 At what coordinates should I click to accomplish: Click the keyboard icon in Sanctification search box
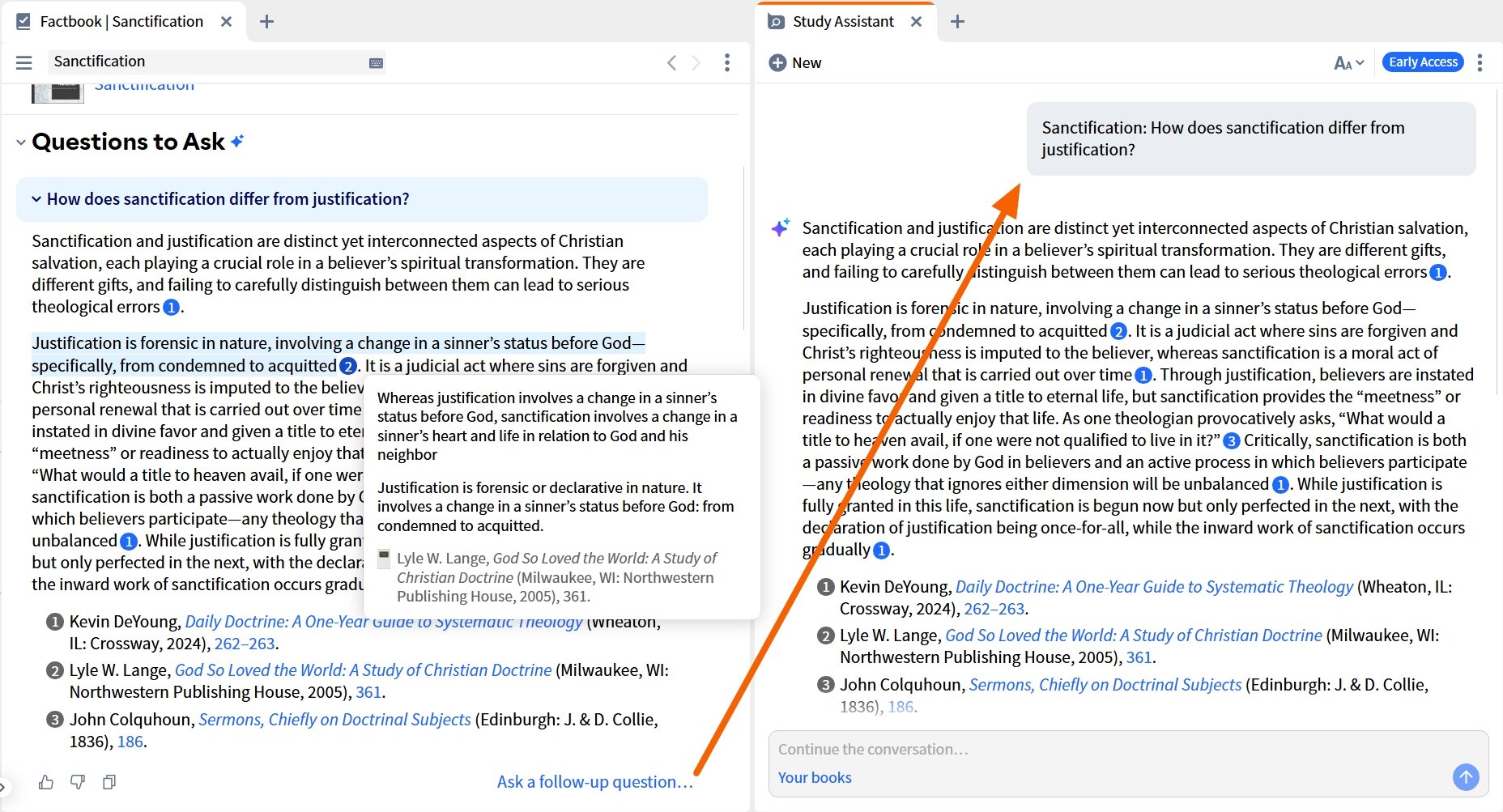click(376, 62)
